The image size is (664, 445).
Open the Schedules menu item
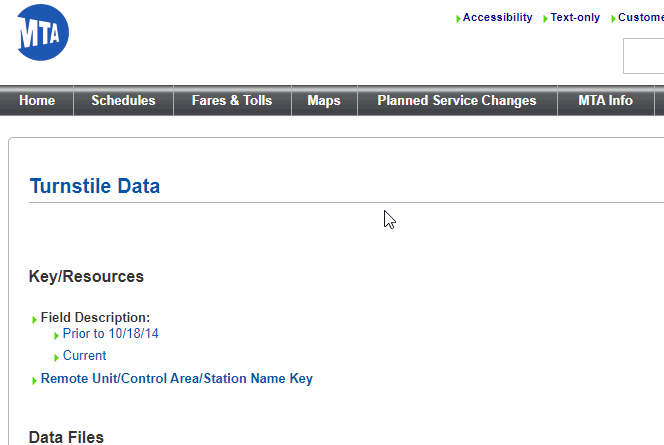123,101
